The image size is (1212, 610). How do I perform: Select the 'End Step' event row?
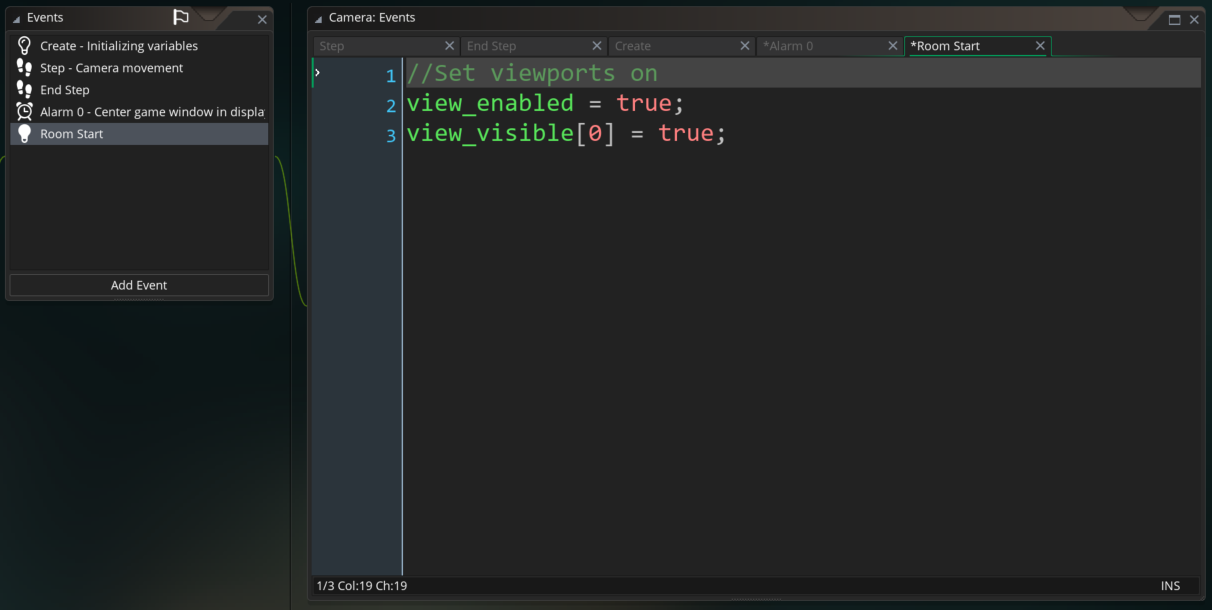[139, 90]
